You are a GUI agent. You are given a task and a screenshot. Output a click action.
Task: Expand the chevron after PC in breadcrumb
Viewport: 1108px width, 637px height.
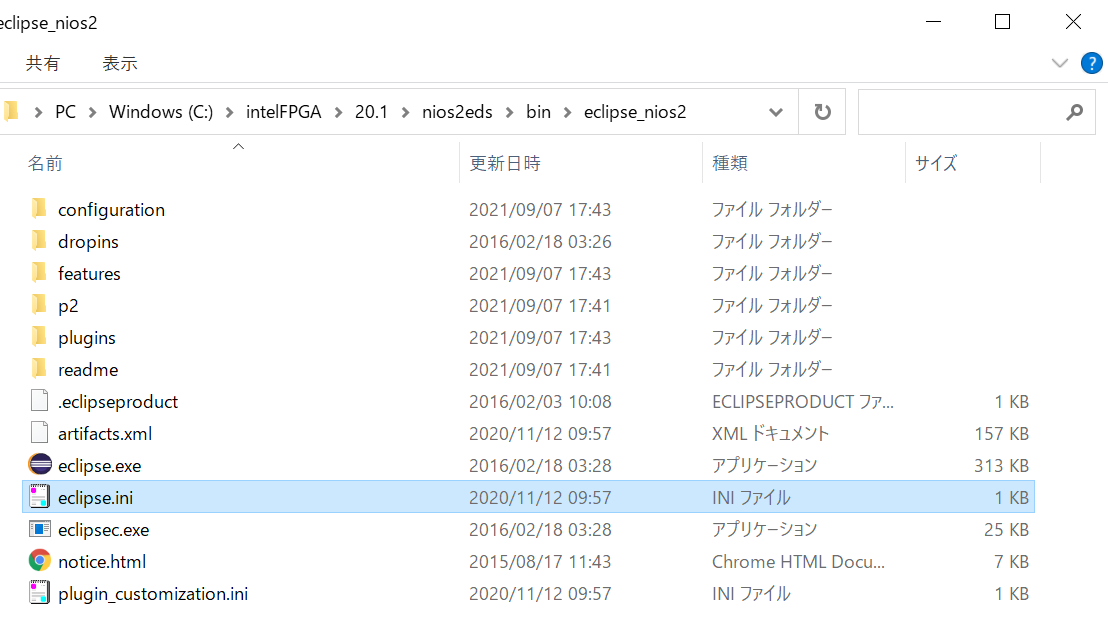[x=92, y=112]
